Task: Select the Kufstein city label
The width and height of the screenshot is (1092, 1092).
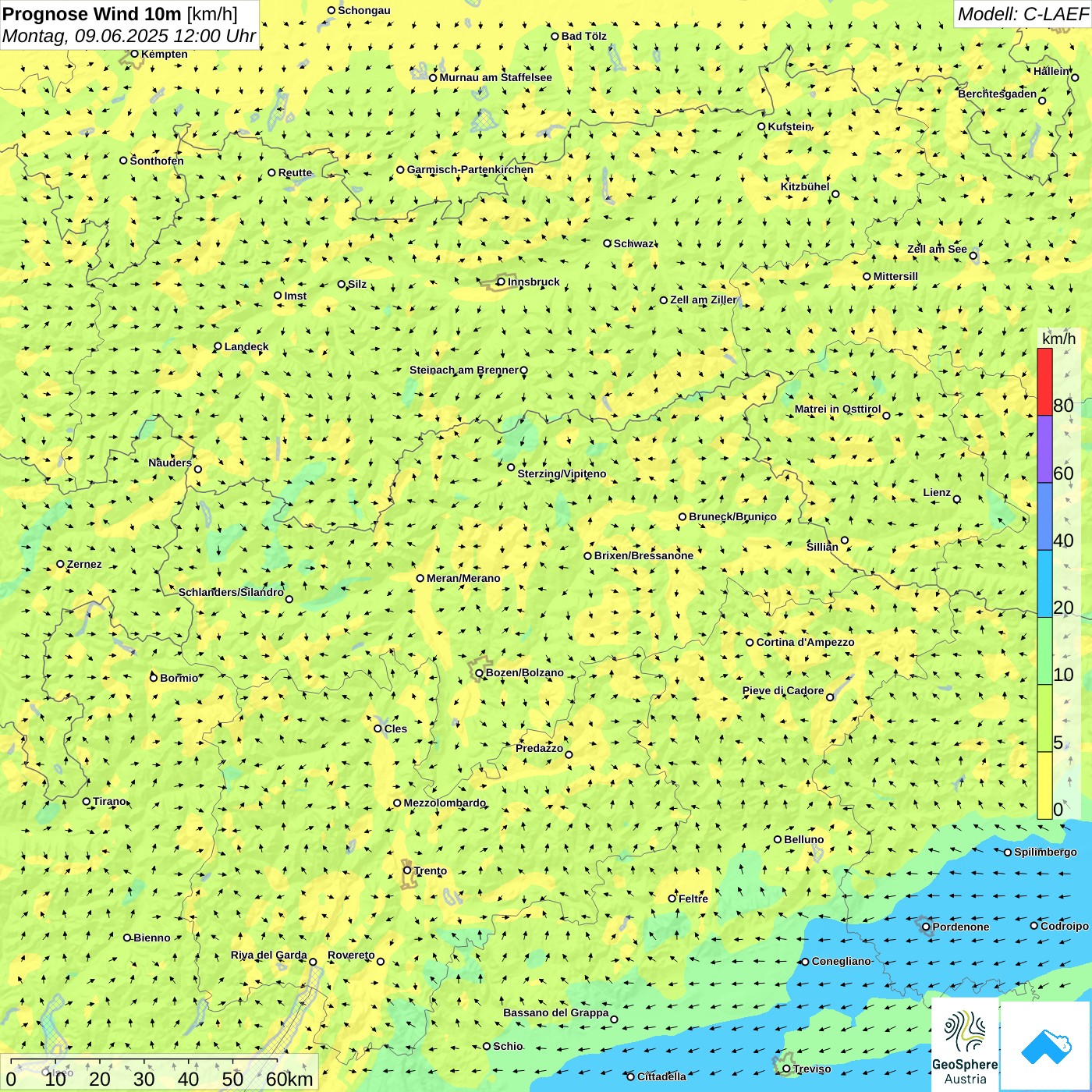Action: click(x=789, y=126)
